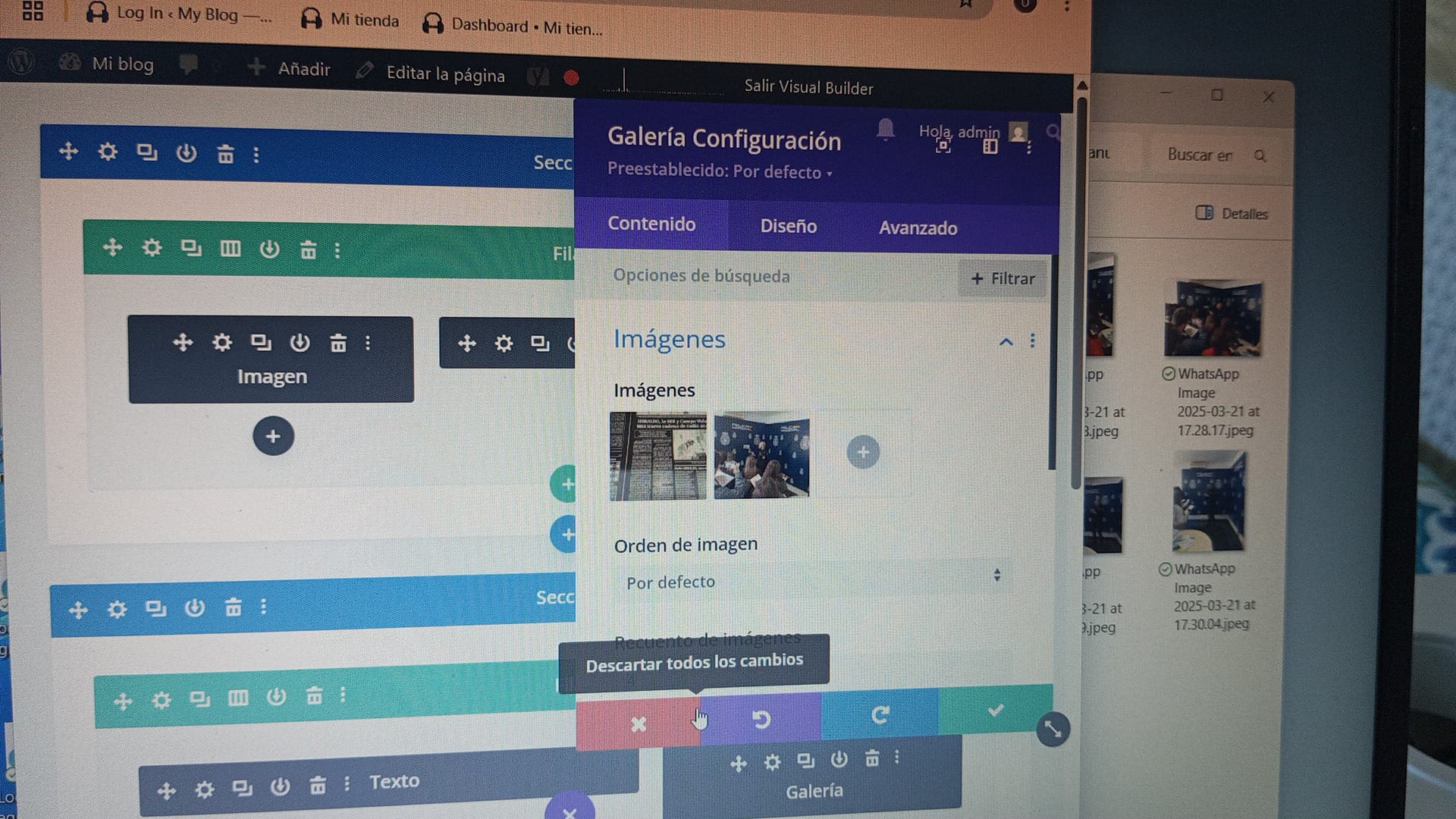
Task: Toggle power icon on the top green row
Action: click(269, 249)
